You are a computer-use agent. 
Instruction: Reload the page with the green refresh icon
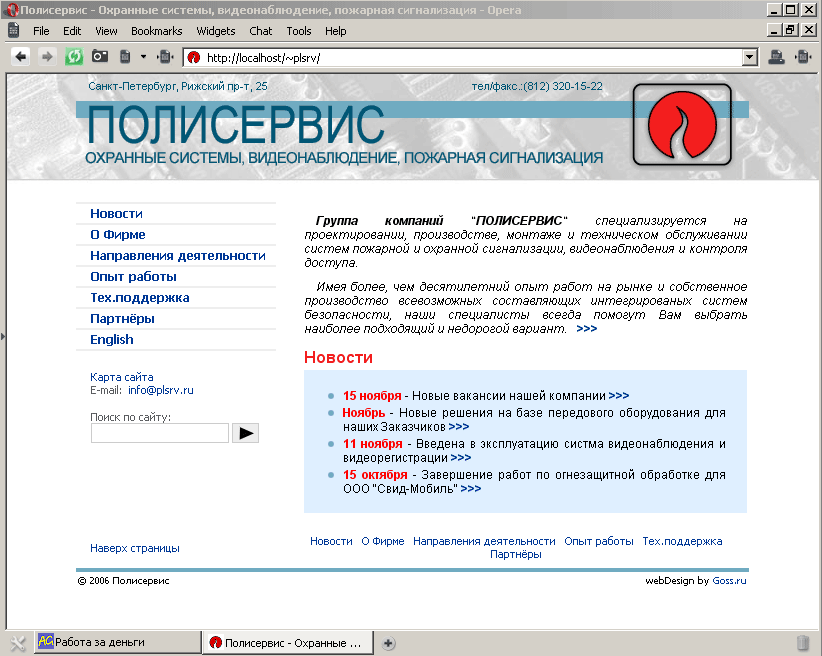pos(74,57)
